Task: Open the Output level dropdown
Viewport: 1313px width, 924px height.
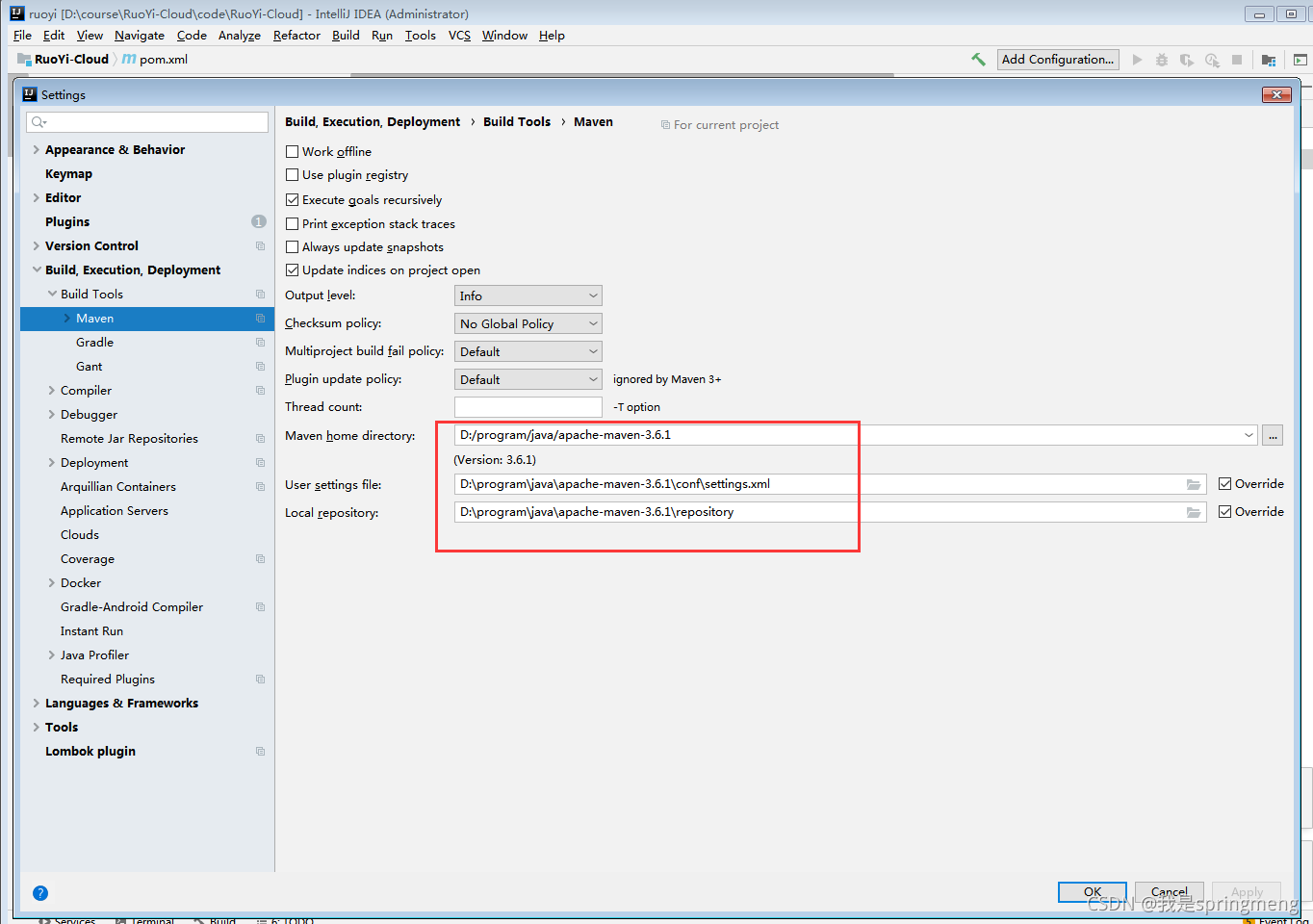Action: 528,296
